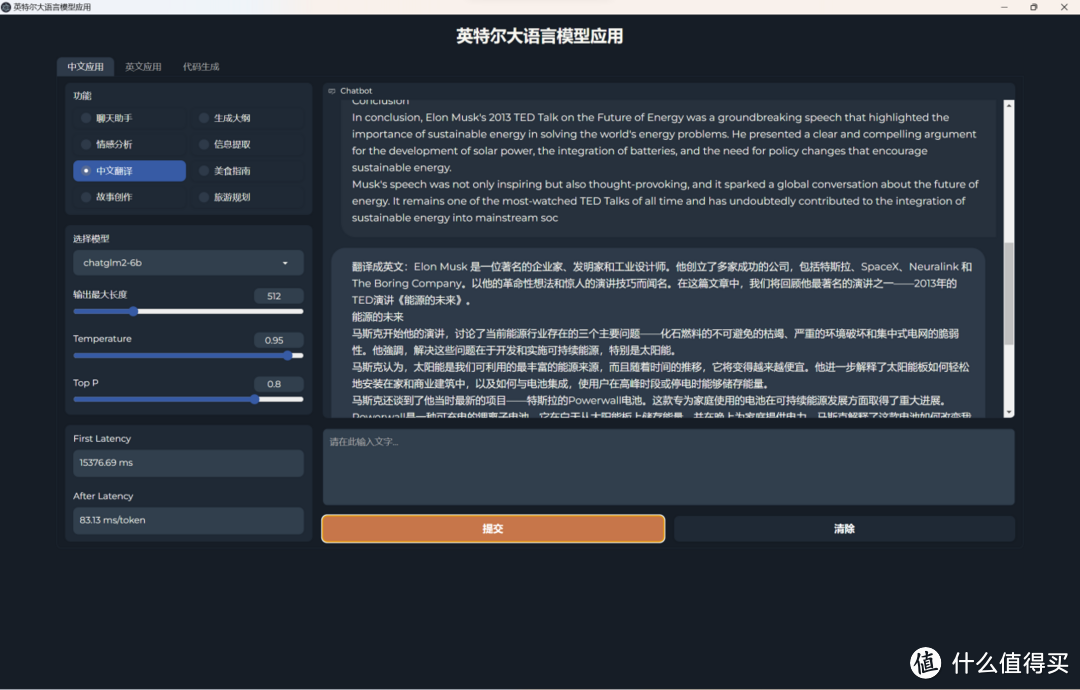
Task: Adjust the 输出最大长度 slider
Action: (x=188, y=311)
